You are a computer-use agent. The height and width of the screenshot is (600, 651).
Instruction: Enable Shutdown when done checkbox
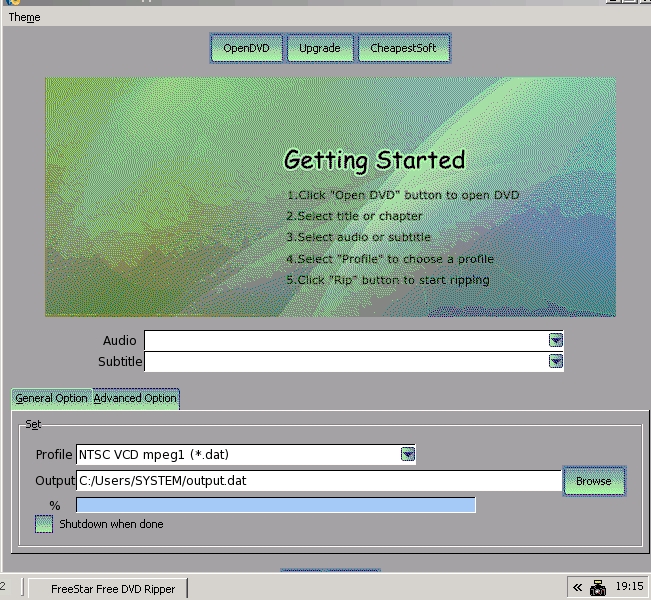44,524
